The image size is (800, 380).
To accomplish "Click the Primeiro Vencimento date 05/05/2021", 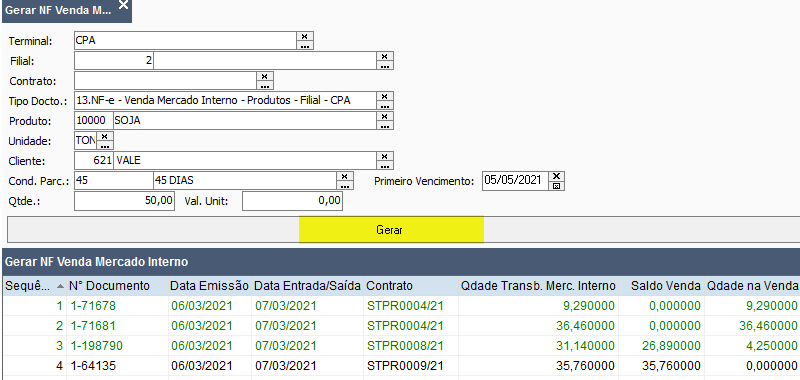I will (x=515, y=181).
